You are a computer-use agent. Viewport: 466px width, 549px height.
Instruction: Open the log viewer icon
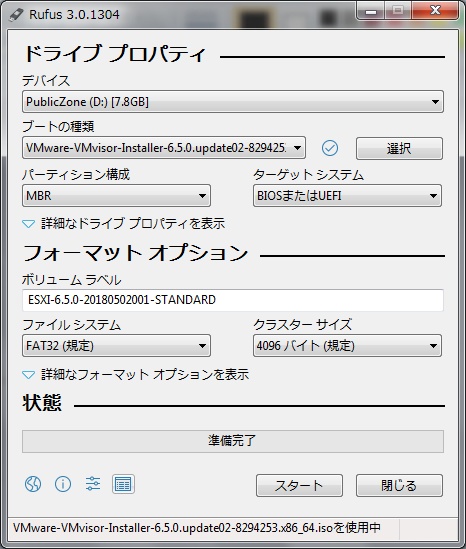(x=123, y=484)
